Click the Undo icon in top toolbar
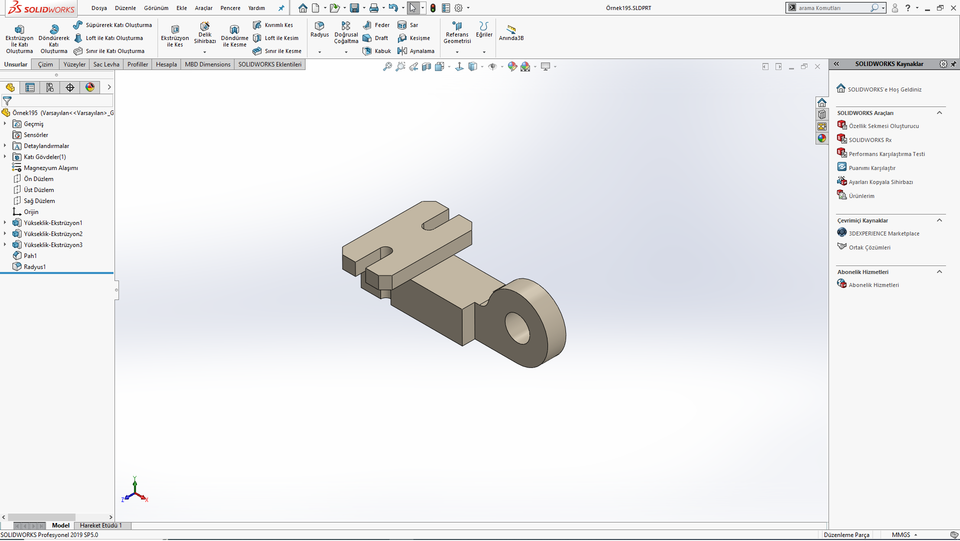 click(x=393, y=8)
